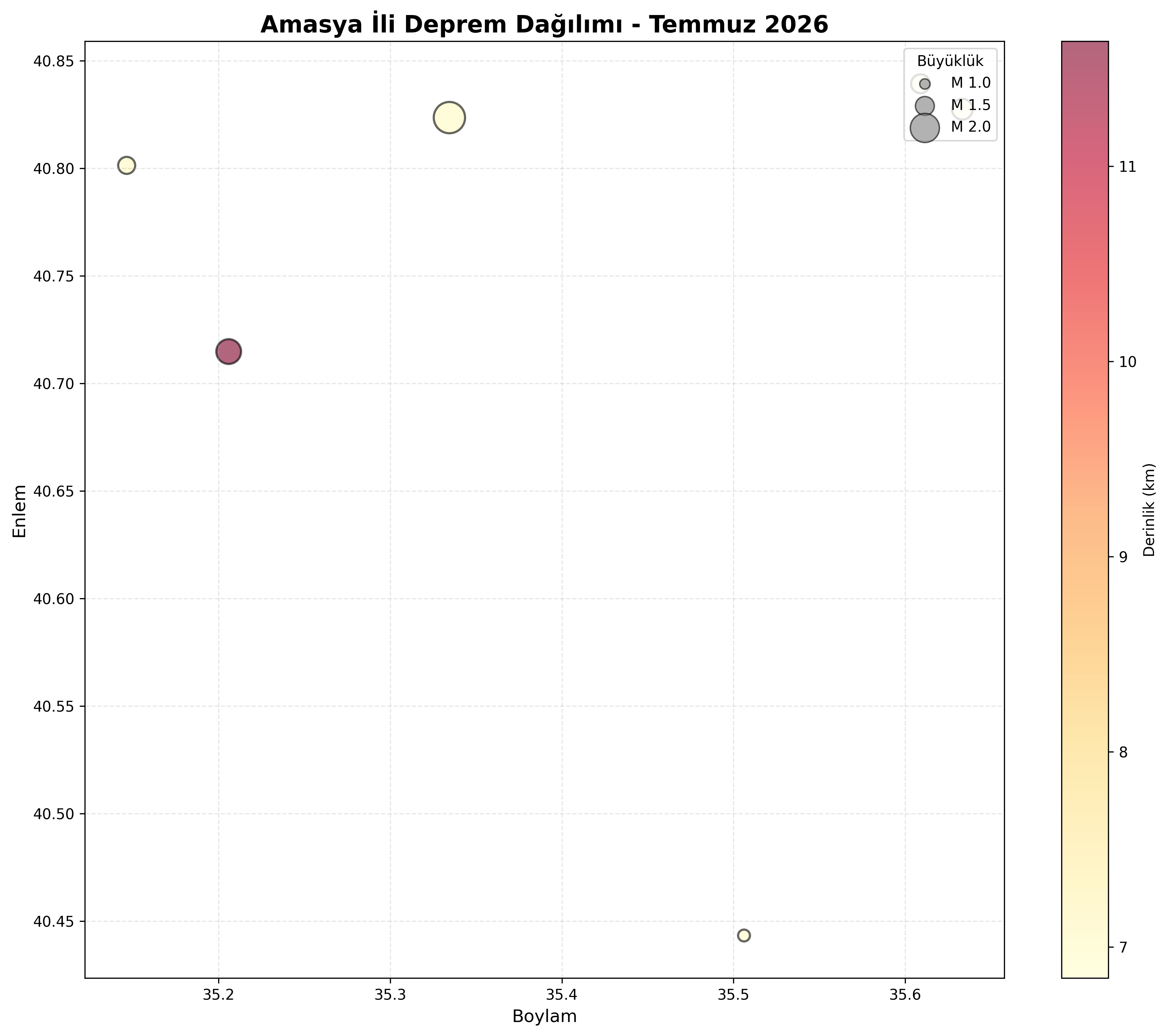Click the colorbar tick label 10
This screenshot has width=1168, height=1036.
point(1128,362)
